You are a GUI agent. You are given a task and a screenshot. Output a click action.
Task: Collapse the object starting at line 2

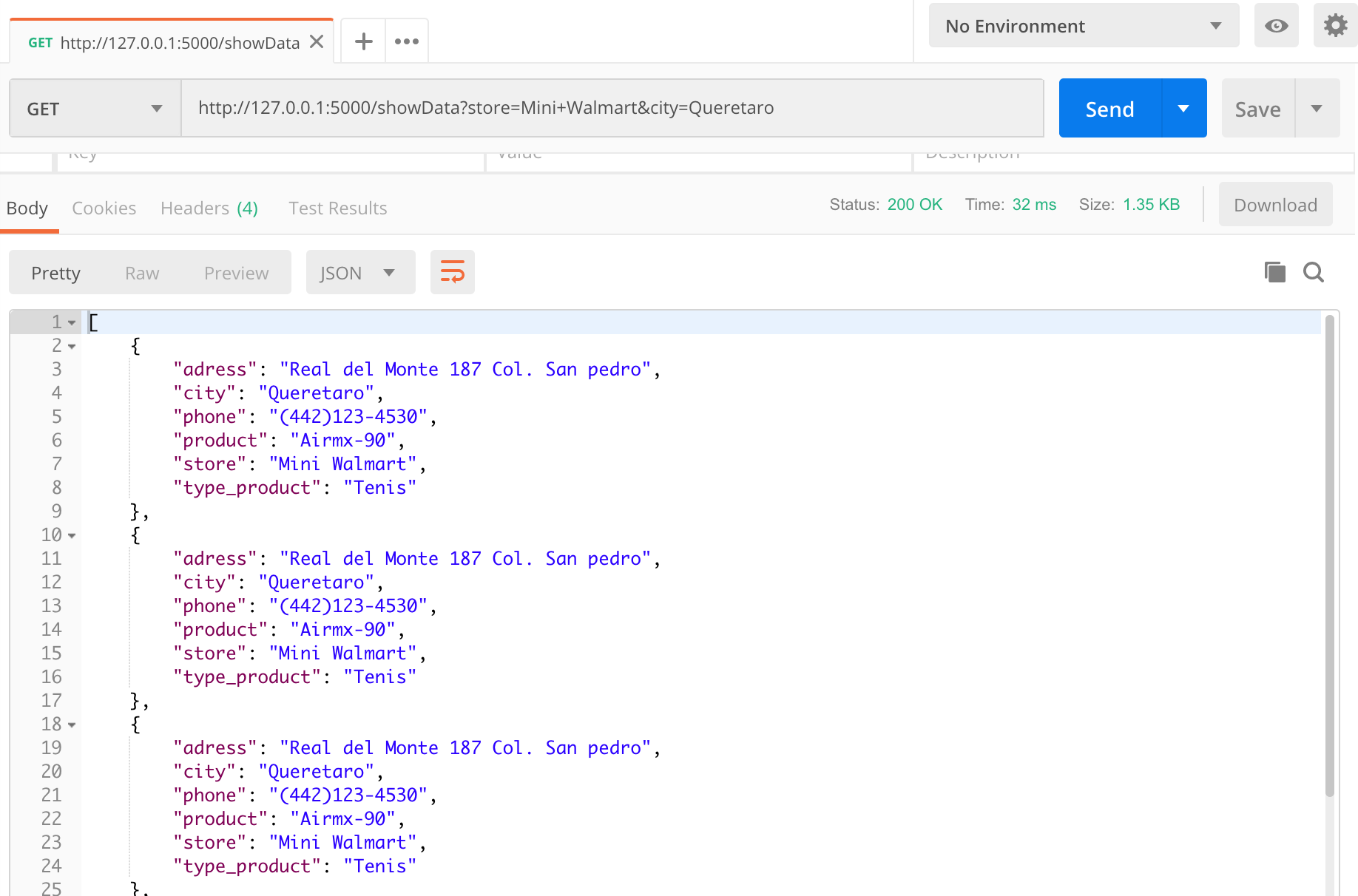point(72,347)
